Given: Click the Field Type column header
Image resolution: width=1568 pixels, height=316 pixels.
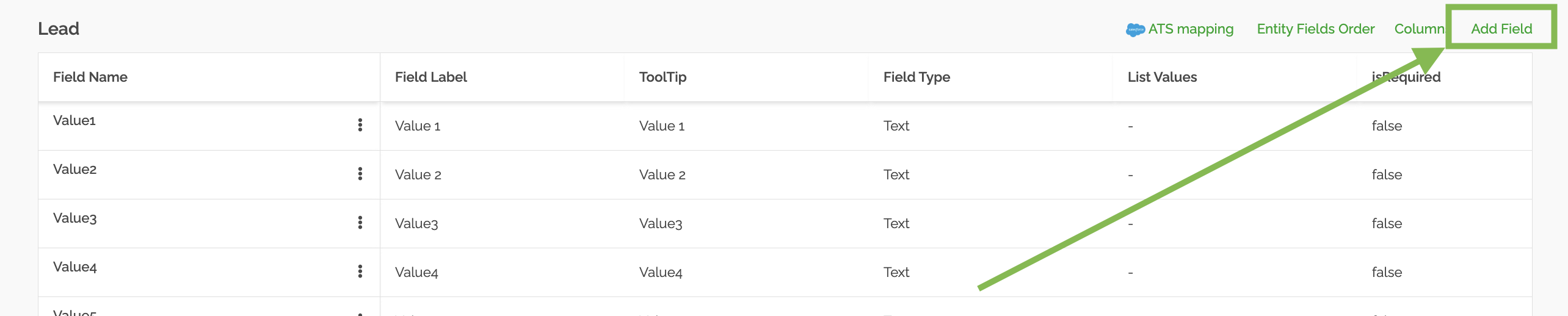Looking at the screenshot, I should 916,77.
